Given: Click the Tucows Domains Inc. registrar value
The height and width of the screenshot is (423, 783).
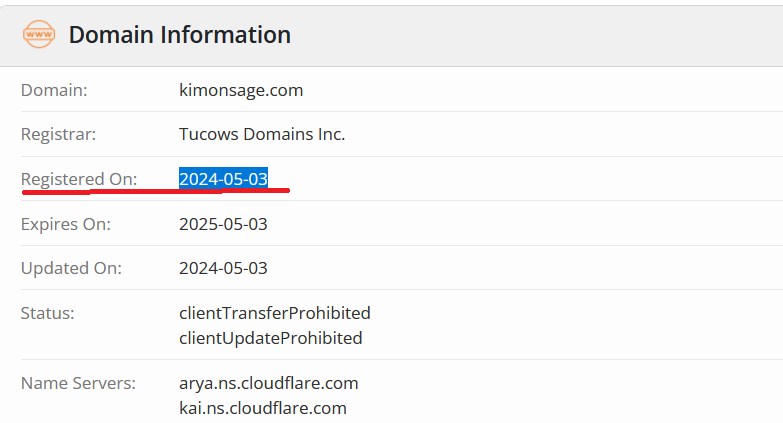Looking at the screenshot, I should click(262, 134).
